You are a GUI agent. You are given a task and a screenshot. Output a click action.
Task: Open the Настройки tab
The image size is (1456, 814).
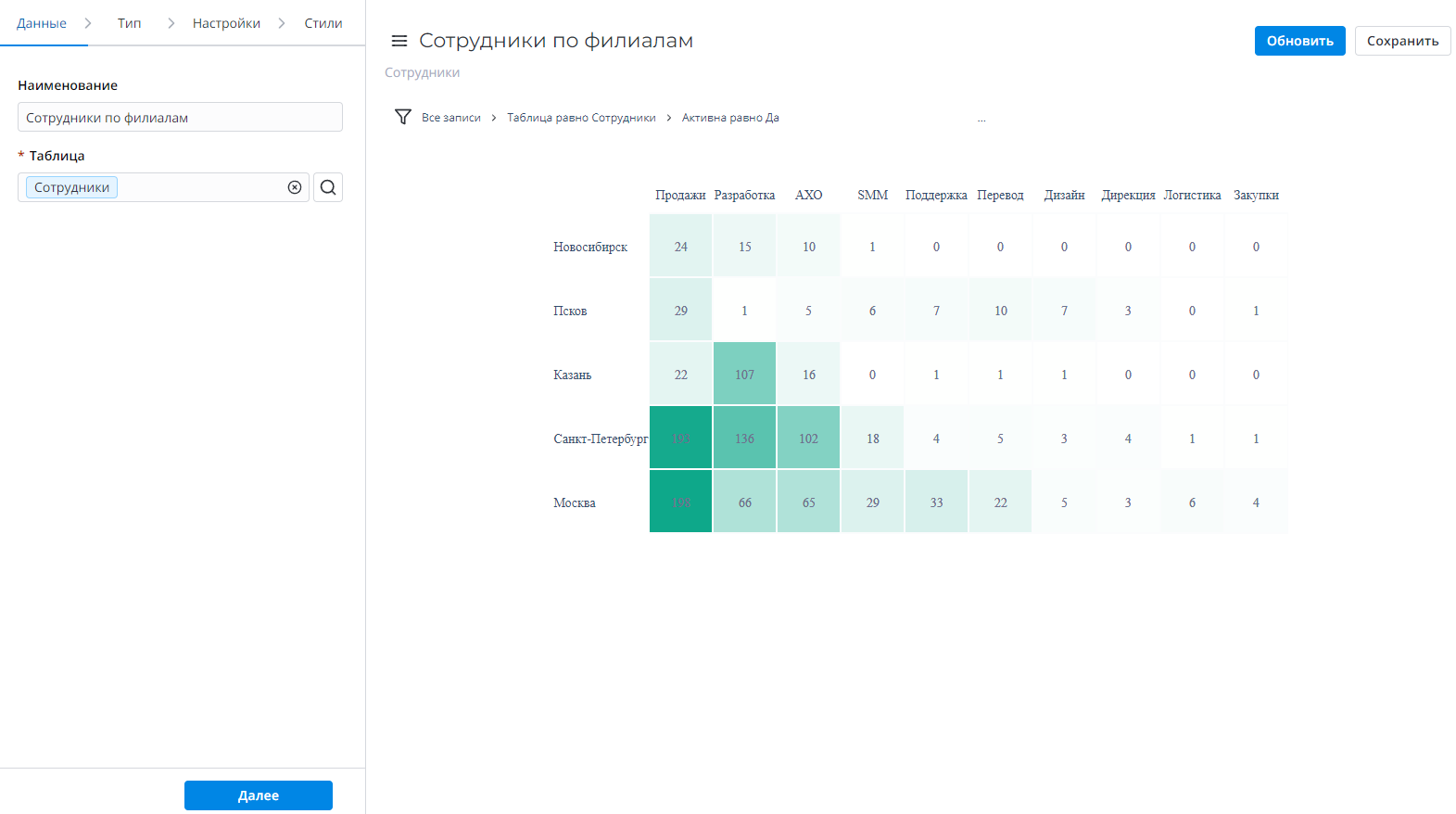point(226,23)
